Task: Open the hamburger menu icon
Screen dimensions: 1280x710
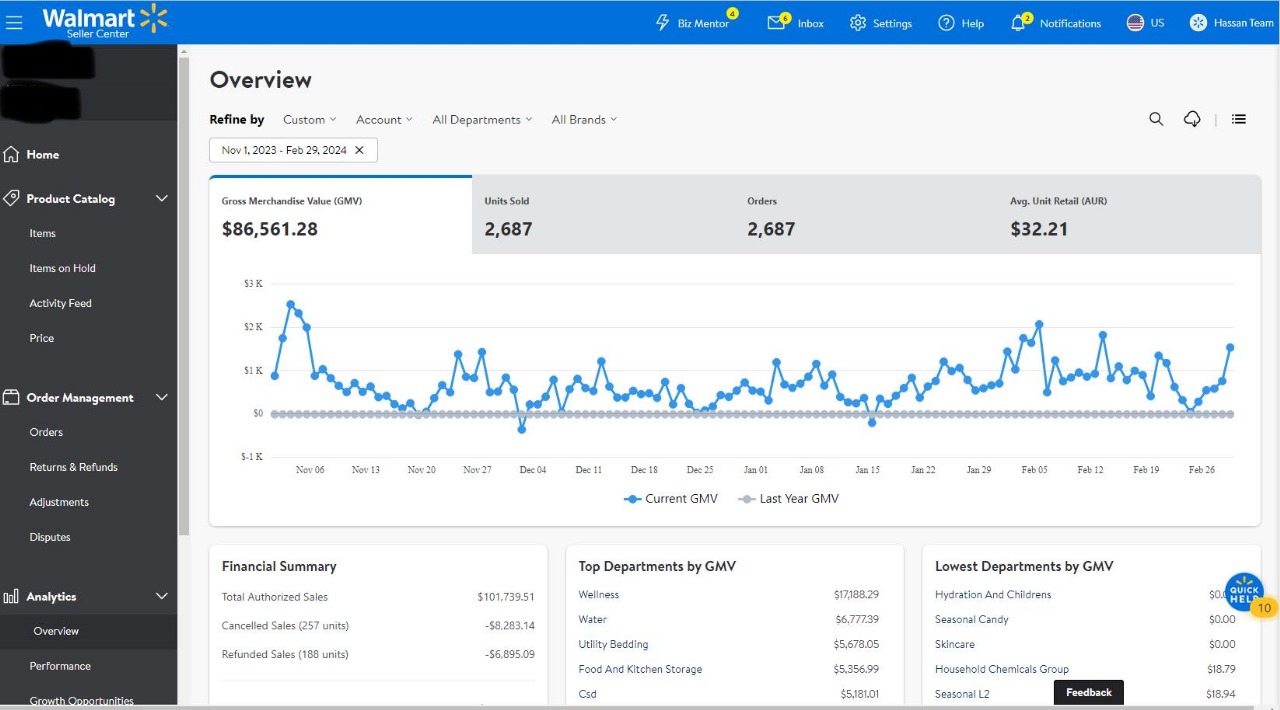Action: click(x=14, y=22)
